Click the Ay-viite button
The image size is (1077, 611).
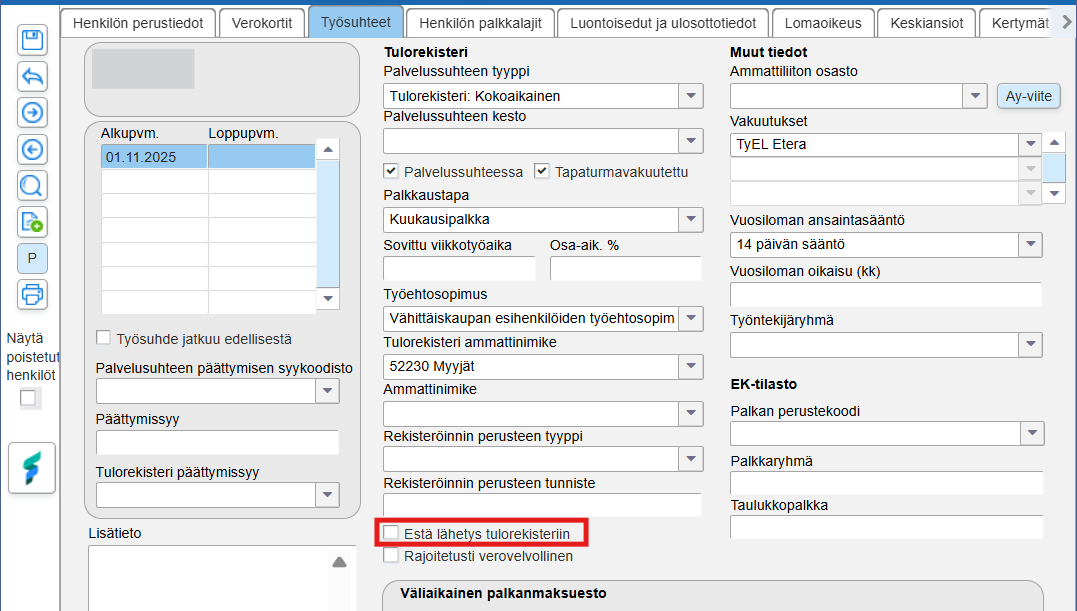(x=1028, y=96)
